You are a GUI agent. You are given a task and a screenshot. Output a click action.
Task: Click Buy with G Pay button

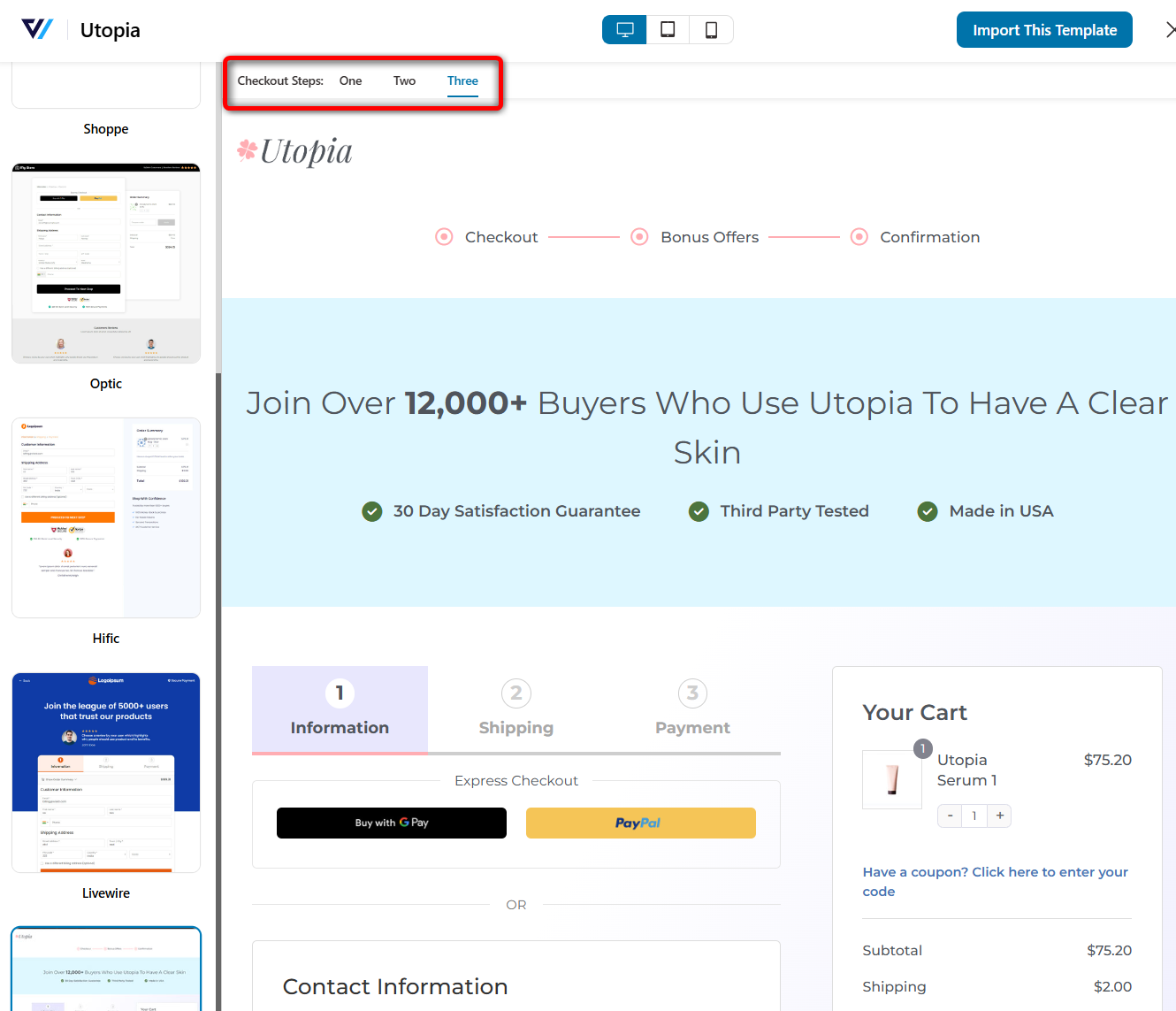coord(392,823)
